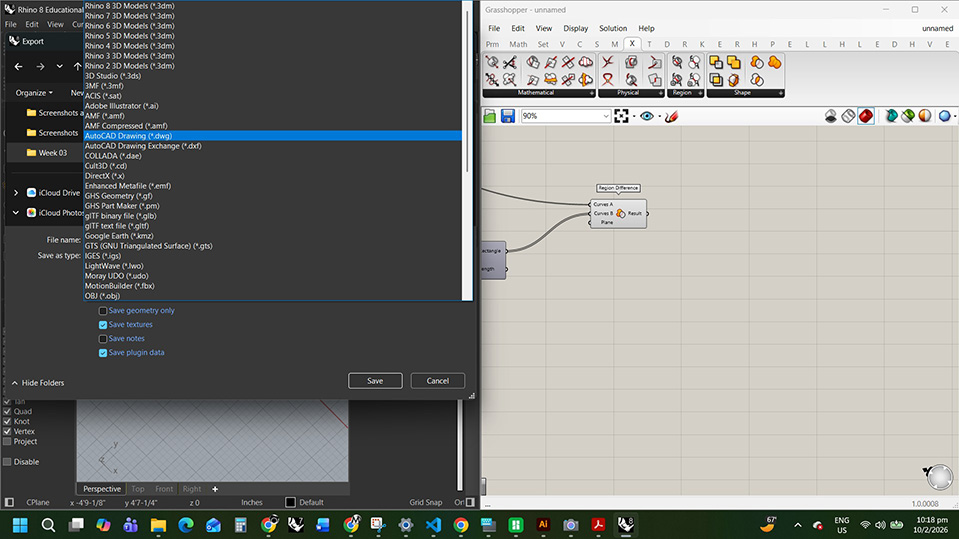Enable Save geometry only checkbox
This screenshot has height=539, width=959.
point(103,311)
